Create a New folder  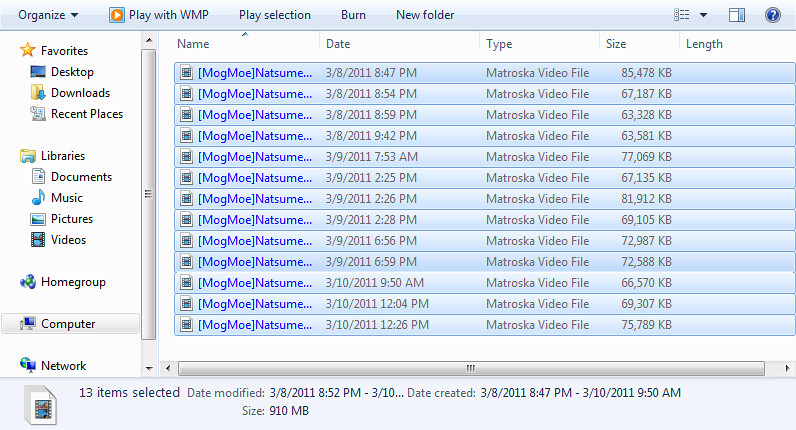click(x=425, y=15)
